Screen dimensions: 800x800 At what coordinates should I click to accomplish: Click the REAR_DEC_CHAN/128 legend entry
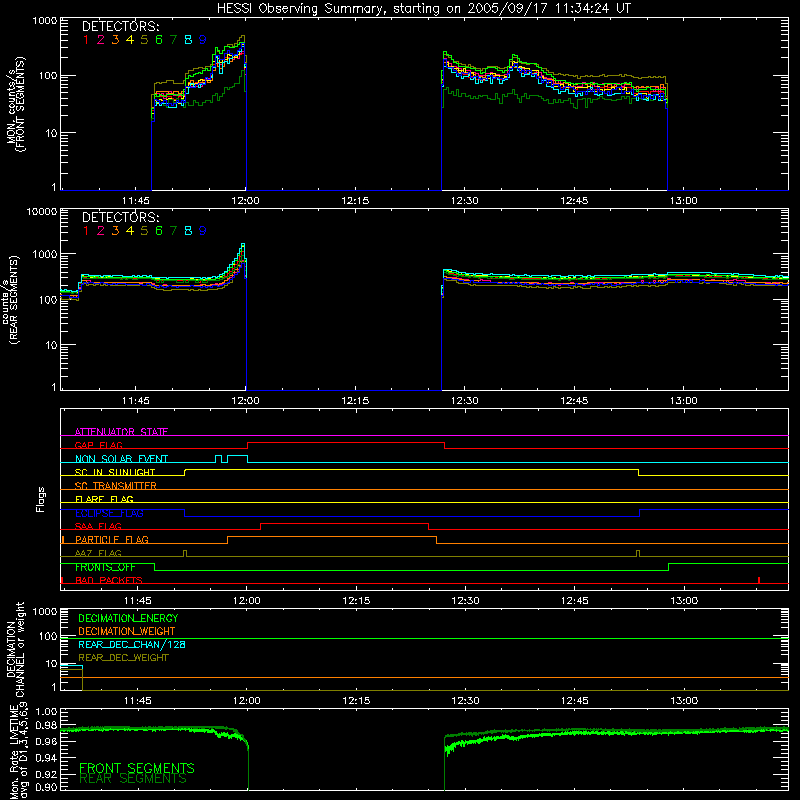point(132,644)
